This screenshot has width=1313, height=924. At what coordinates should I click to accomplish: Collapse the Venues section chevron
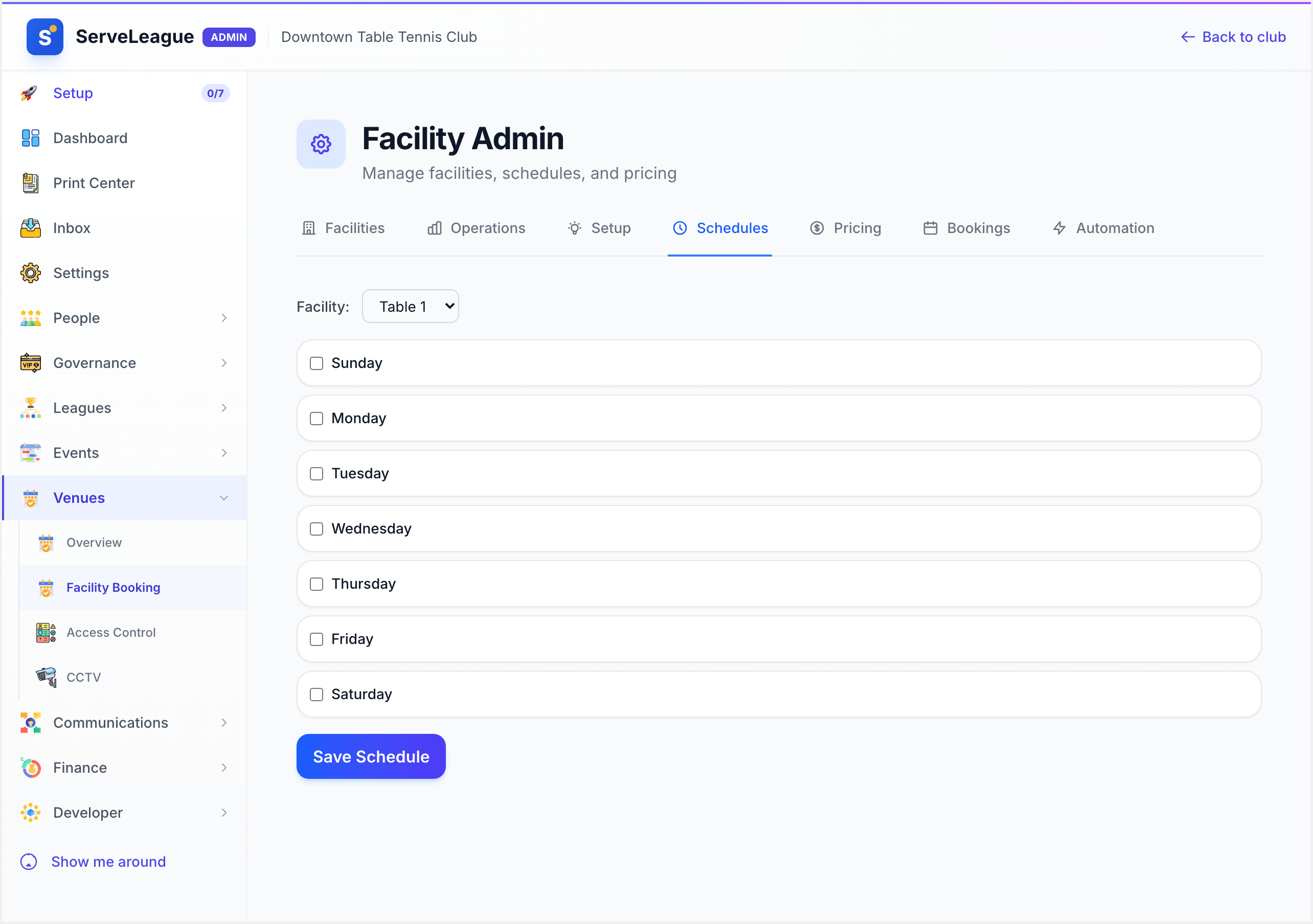click(224, 498)
